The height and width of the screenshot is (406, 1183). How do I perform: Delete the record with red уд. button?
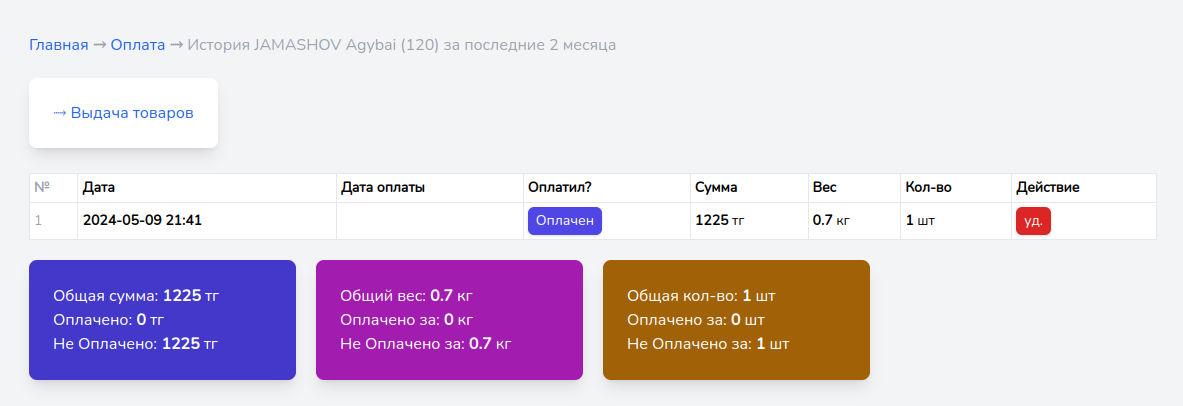tap(1033, 221)
